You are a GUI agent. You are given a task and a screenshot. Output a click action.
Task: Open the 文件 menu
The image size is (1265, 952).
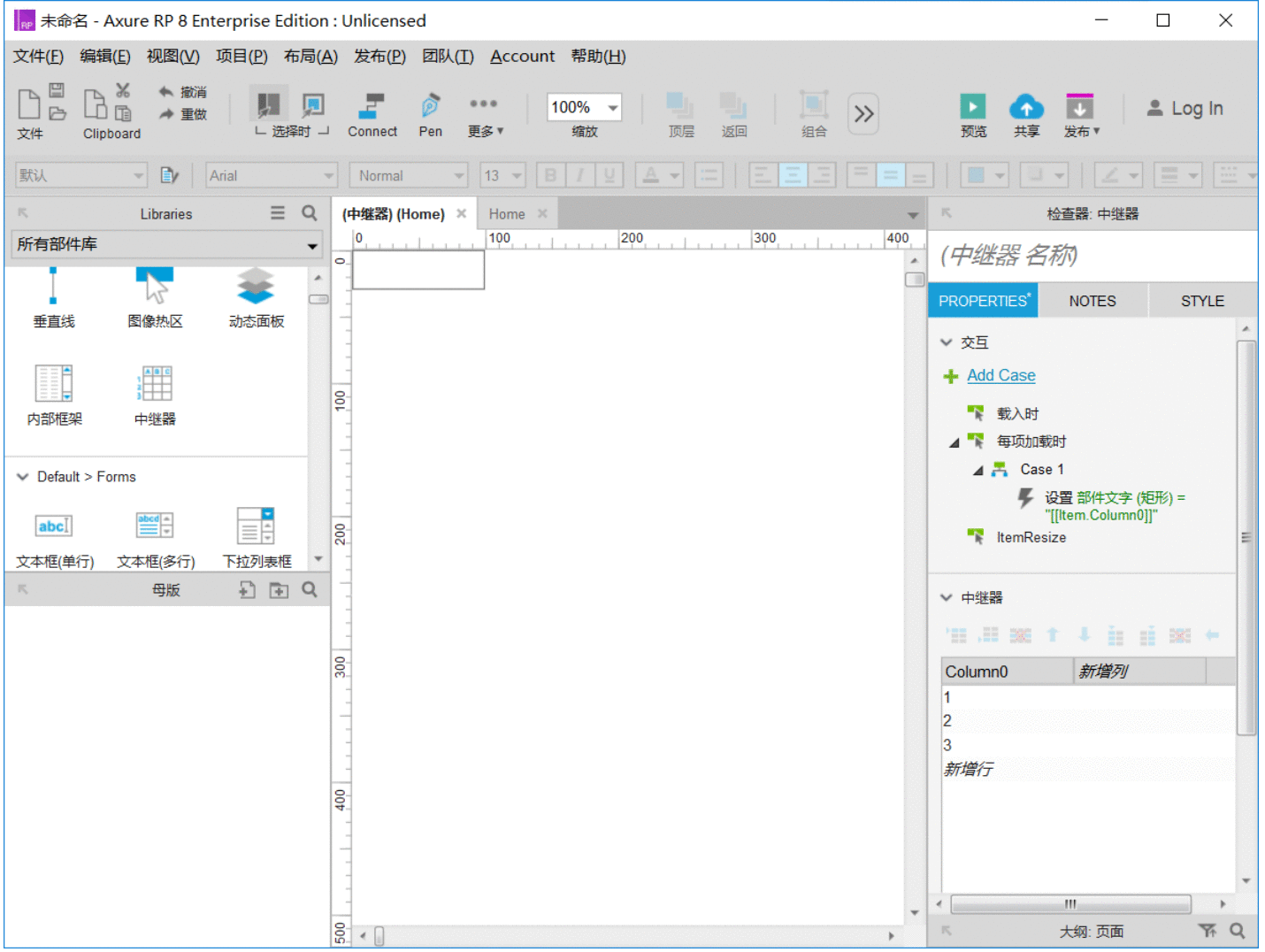pos(38,57)
